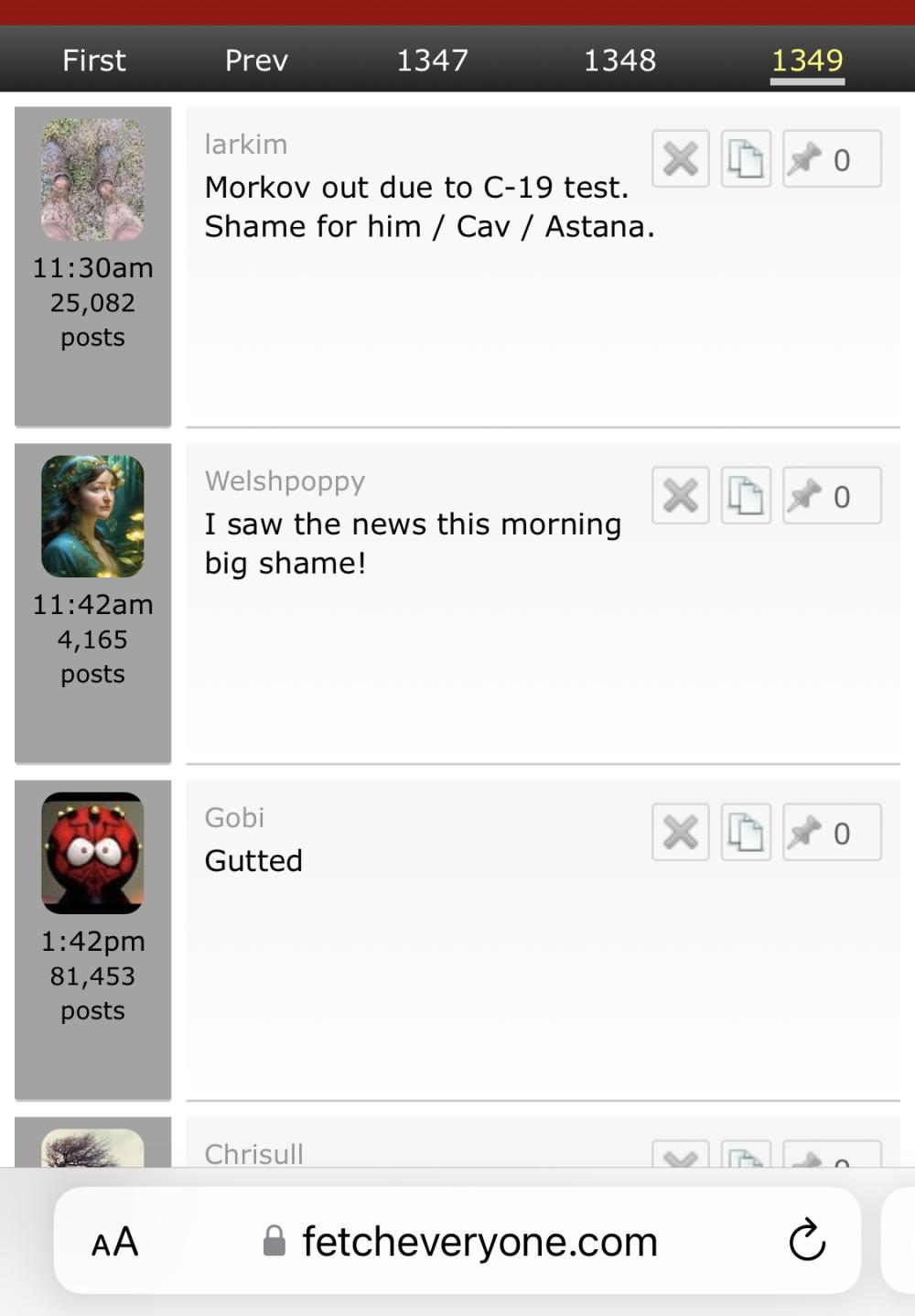Go to the Prev page
Screen dimensions: 915x1316
(256, 60)
